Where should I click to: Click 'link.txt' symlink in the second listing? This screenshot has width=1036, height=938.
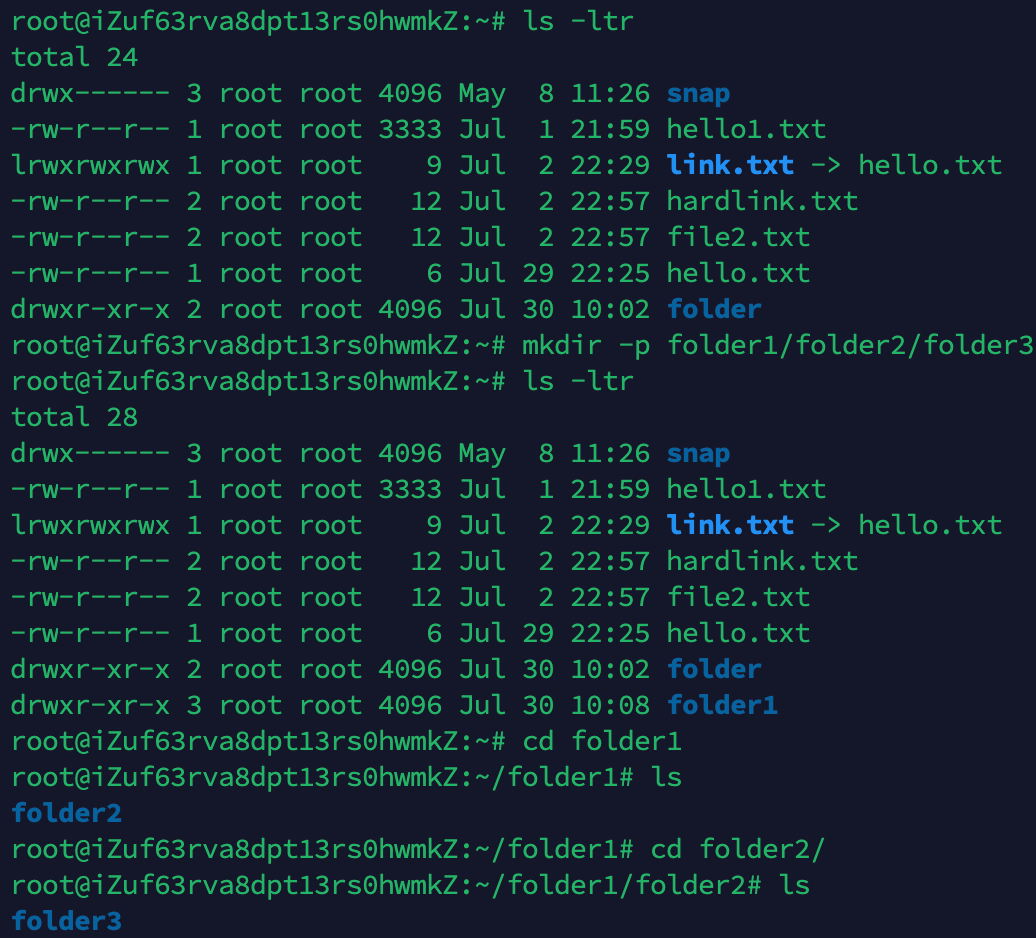[x=730, y=525]
